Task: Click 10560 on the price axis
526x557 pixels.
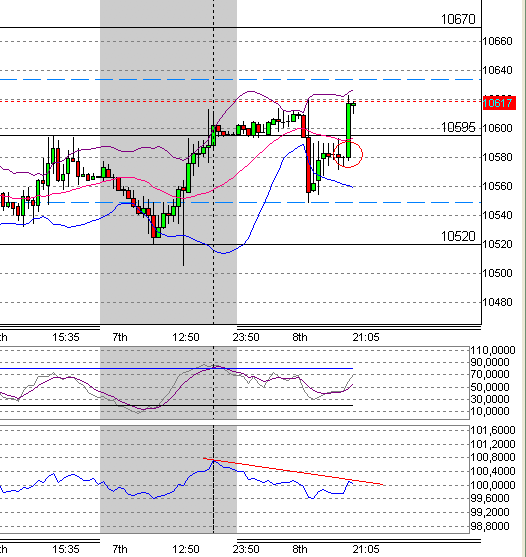Action: [x=497, y=186]
